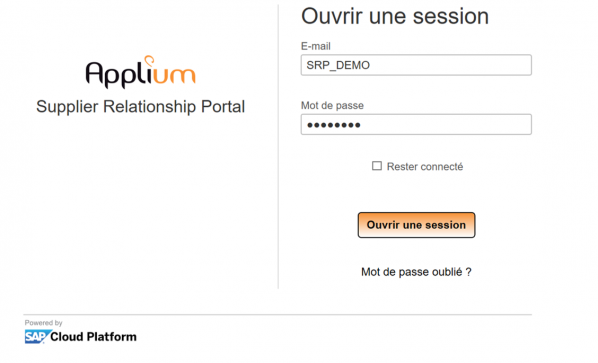Click the E-mail field label
The image size is (598, 363).
(x=316, y=46)
